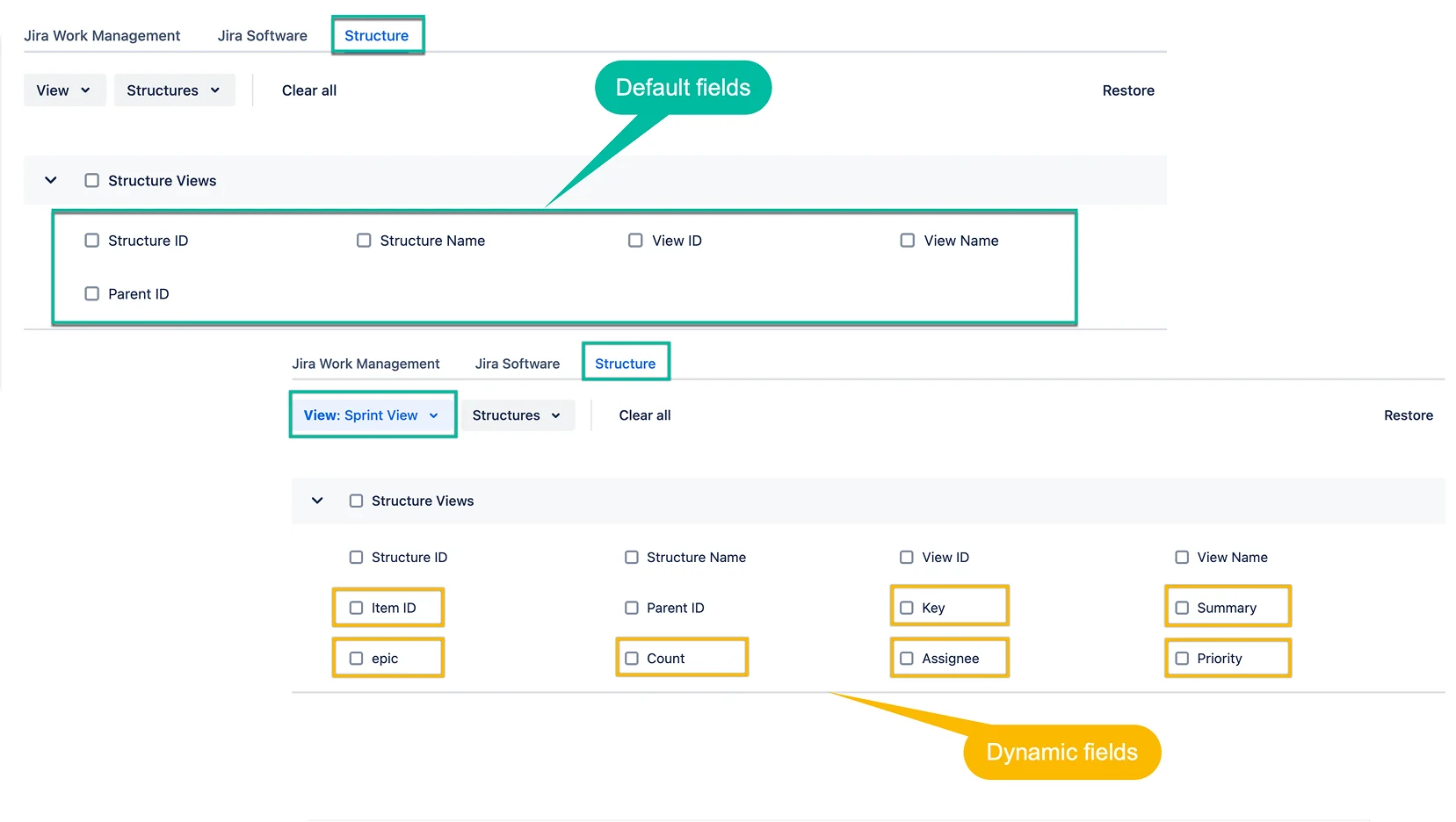Open the Sprint View dropdown
Screen dimensions: 1456x822
[x=371, y=415]
